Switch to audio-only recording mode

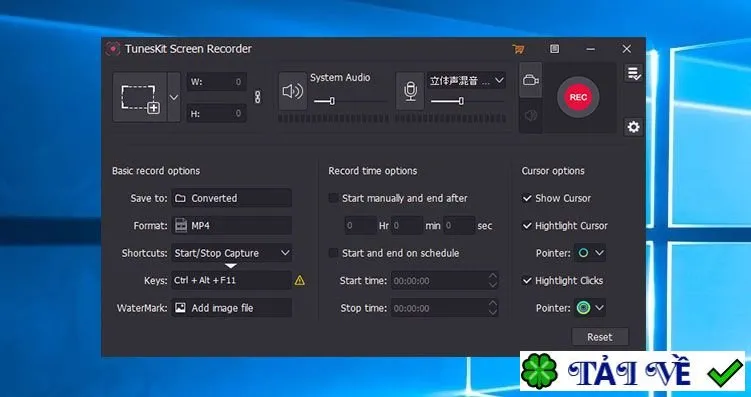531,115
